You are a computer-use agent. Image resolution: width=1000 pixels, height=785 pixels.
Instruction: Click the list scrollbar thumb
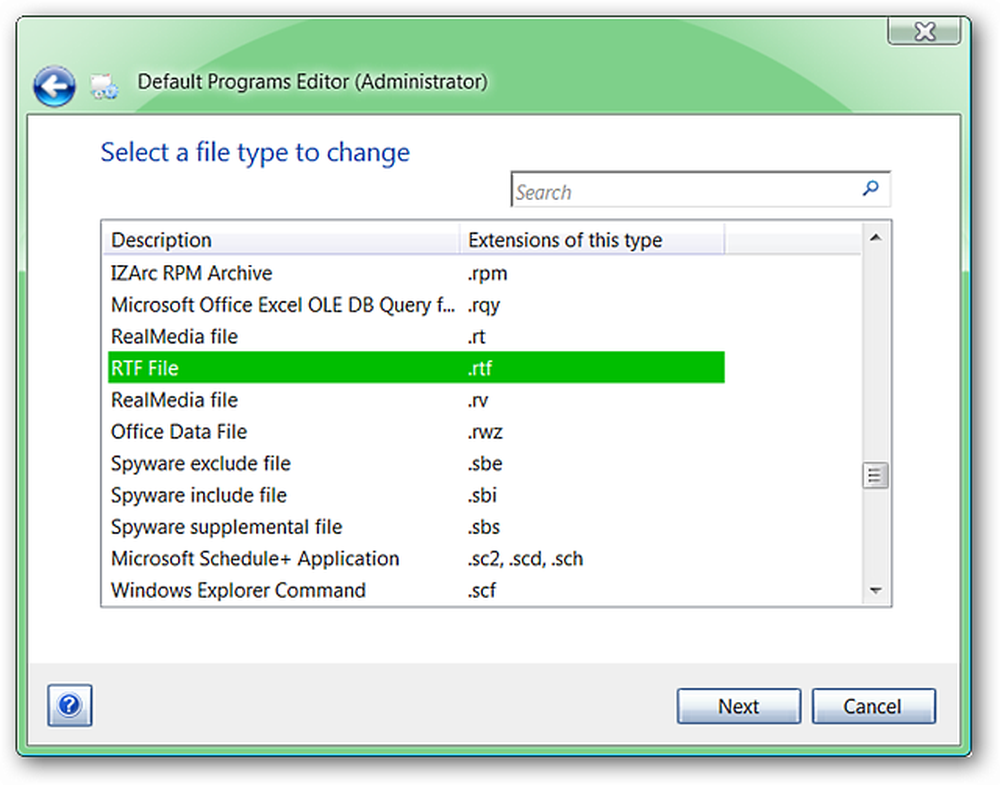click(876, 475)
